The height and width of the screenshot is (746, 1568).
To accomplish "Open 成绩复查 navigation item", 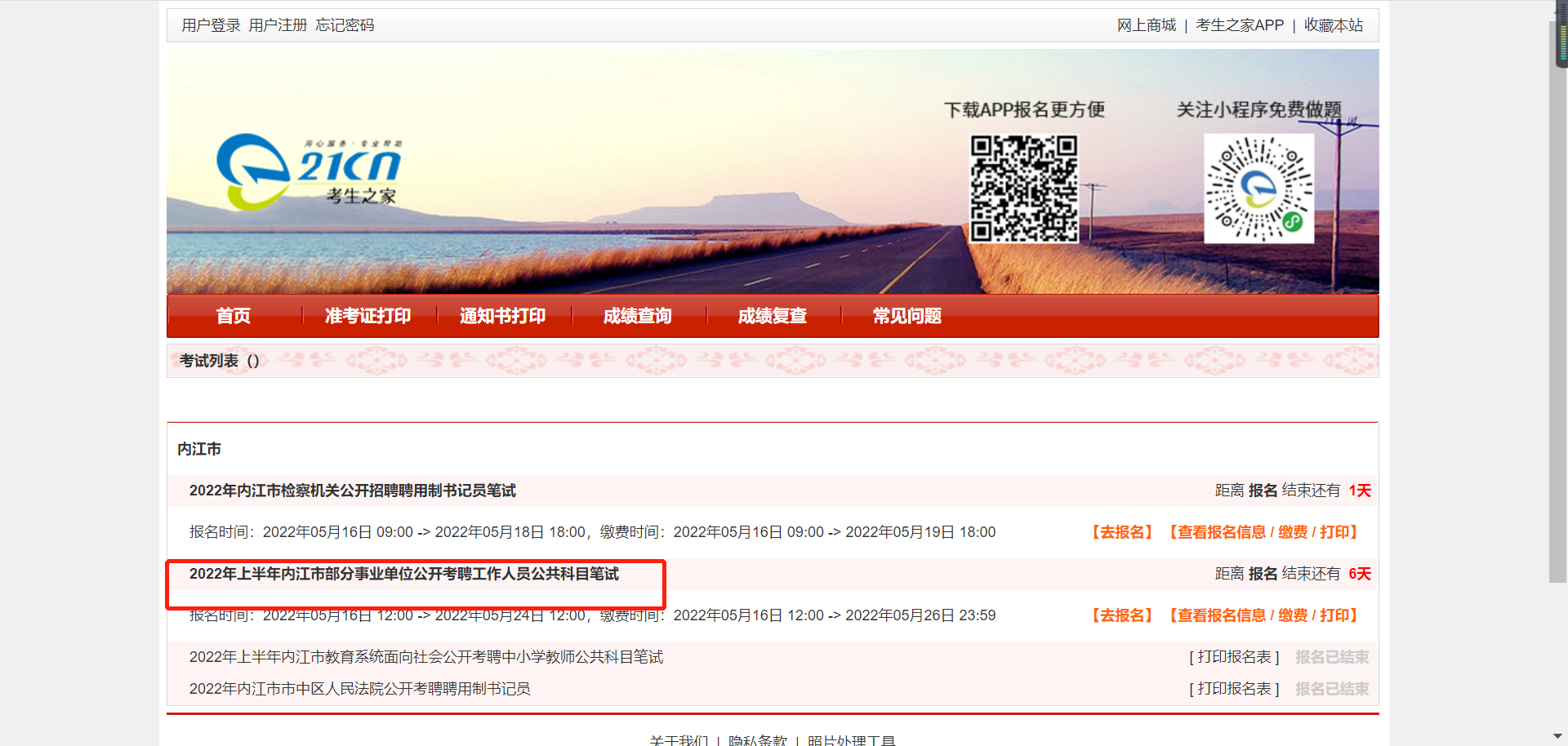I will tap(772, 316).
